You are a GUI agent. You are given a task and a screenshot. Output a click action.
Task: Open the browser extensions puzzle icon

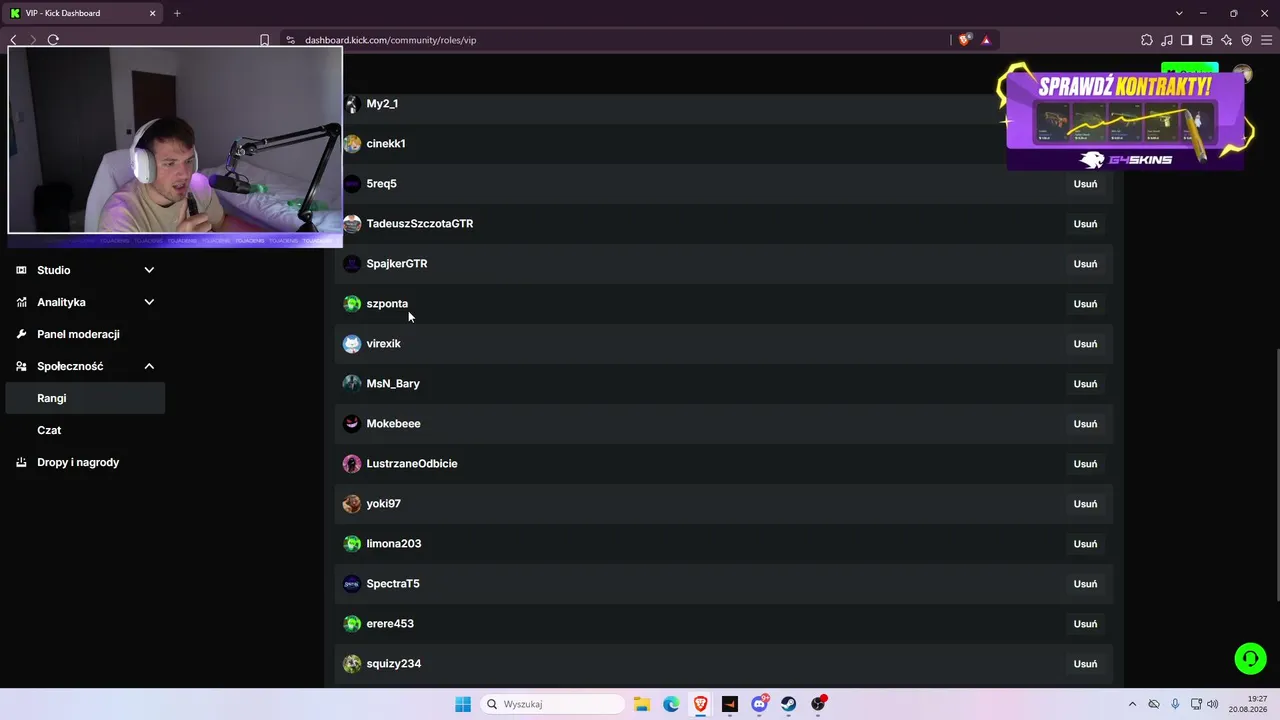pos(1147,40)
